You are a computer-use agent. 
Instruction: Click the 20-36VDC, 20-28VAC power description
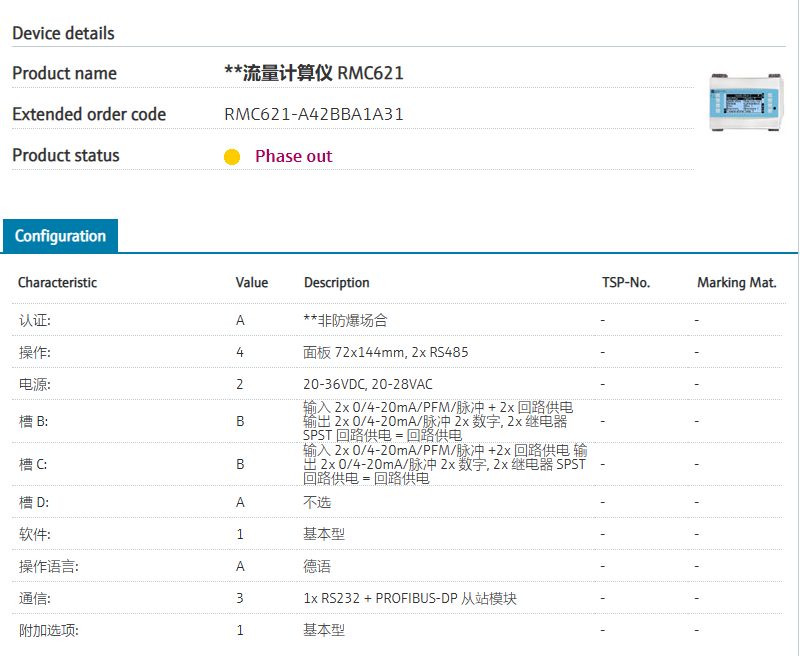pos(368,384)
